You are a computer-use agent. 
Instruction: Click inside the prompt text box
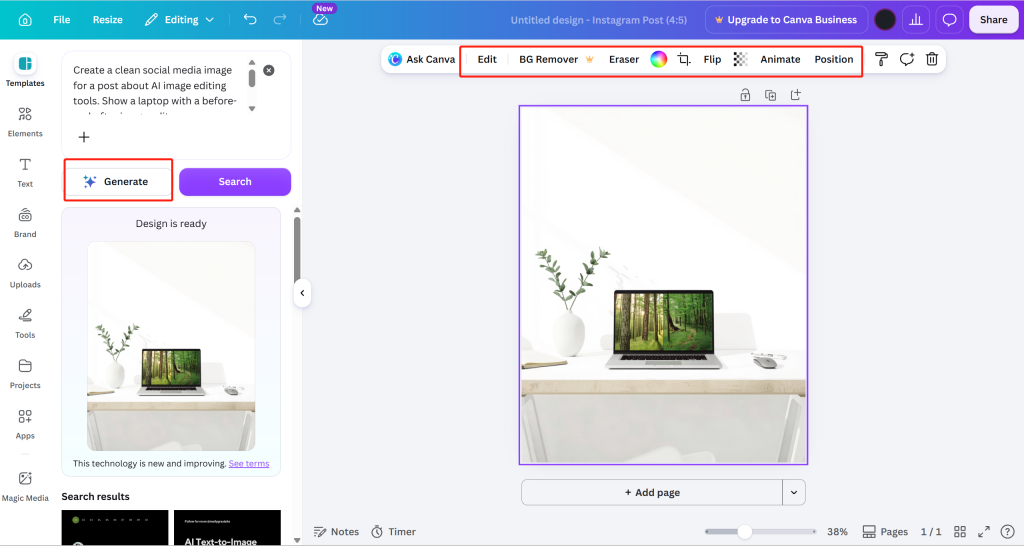[x=157, y=88]
